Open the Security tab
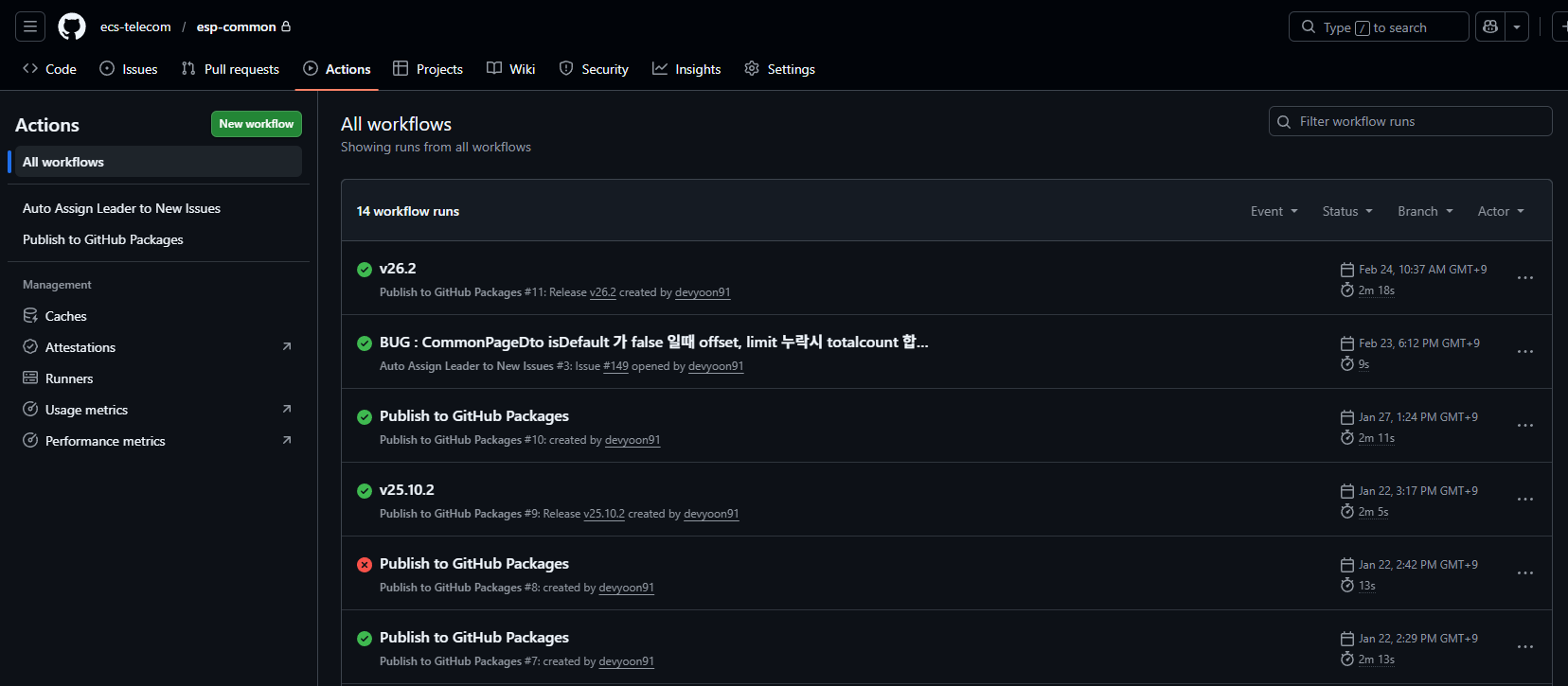Viewport: 1568px width, 686px height. (x=594, y=69)
